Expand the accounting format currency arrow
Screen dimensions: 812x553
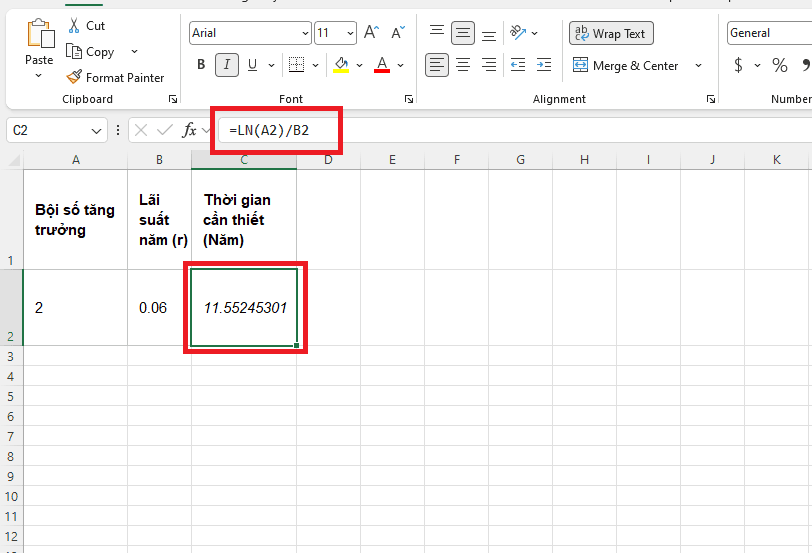point(757,65)
